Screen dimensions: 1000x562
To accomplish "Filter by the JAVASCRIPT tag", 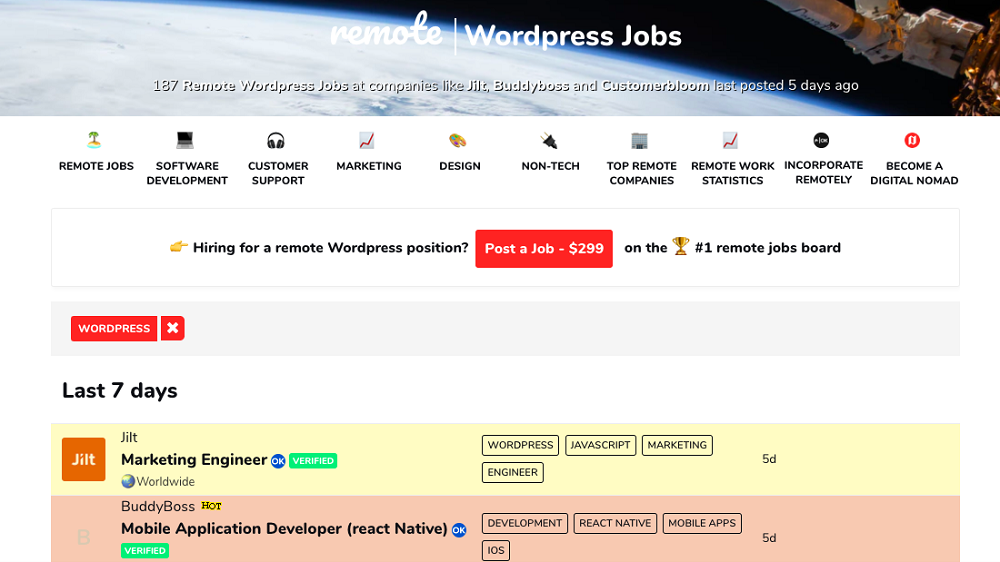I will click(600, 445).
